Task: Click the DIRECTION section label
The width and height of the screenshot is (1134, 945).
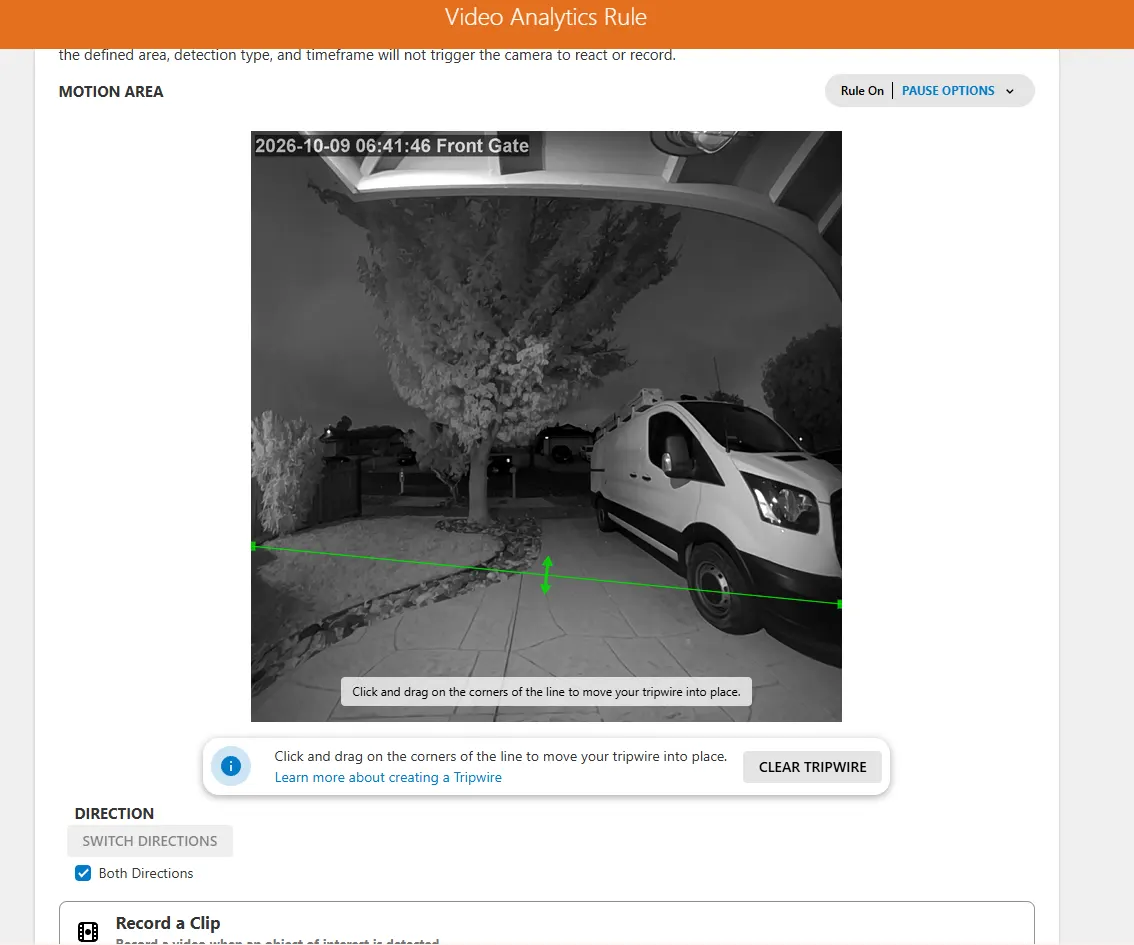Action: (114, 813)
